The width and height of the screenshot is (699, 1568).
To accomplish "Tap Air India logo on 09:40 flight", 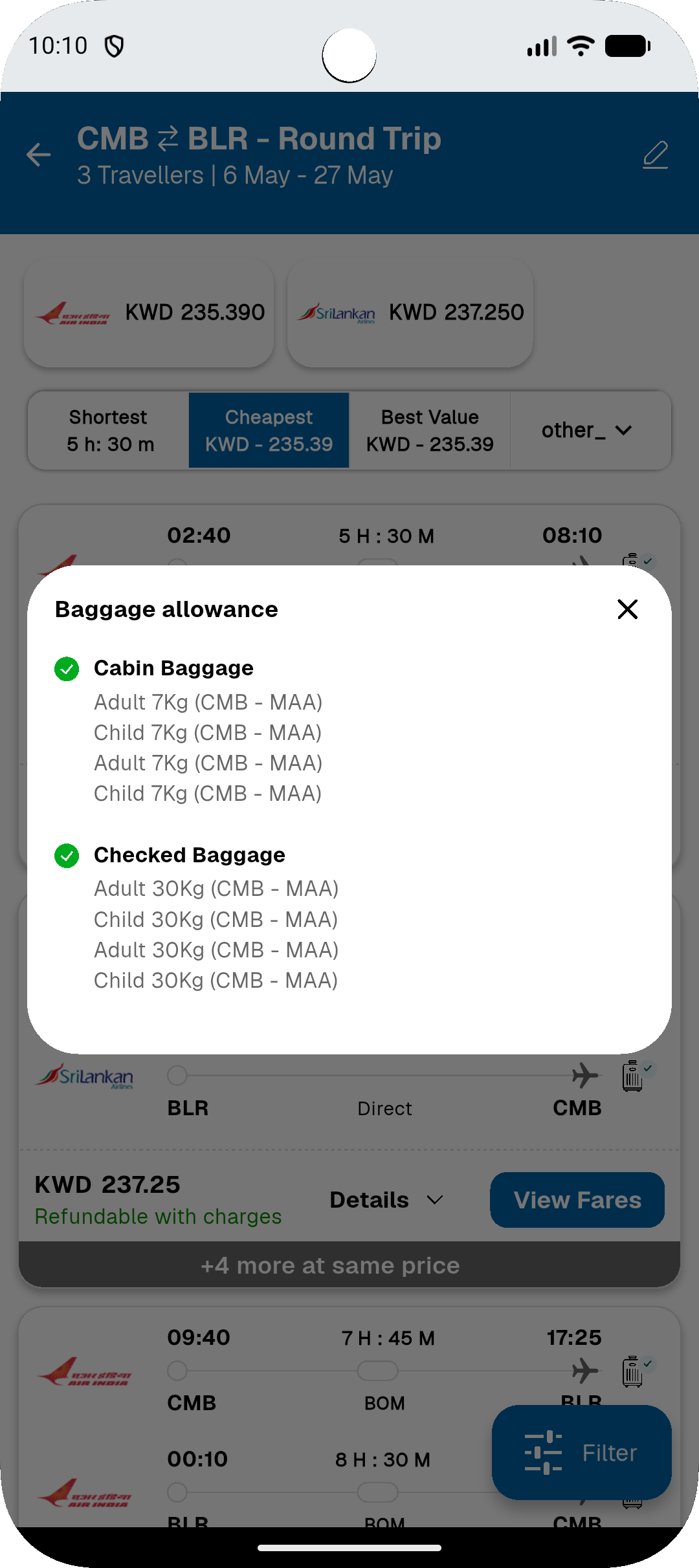I will pos(84,1371).
